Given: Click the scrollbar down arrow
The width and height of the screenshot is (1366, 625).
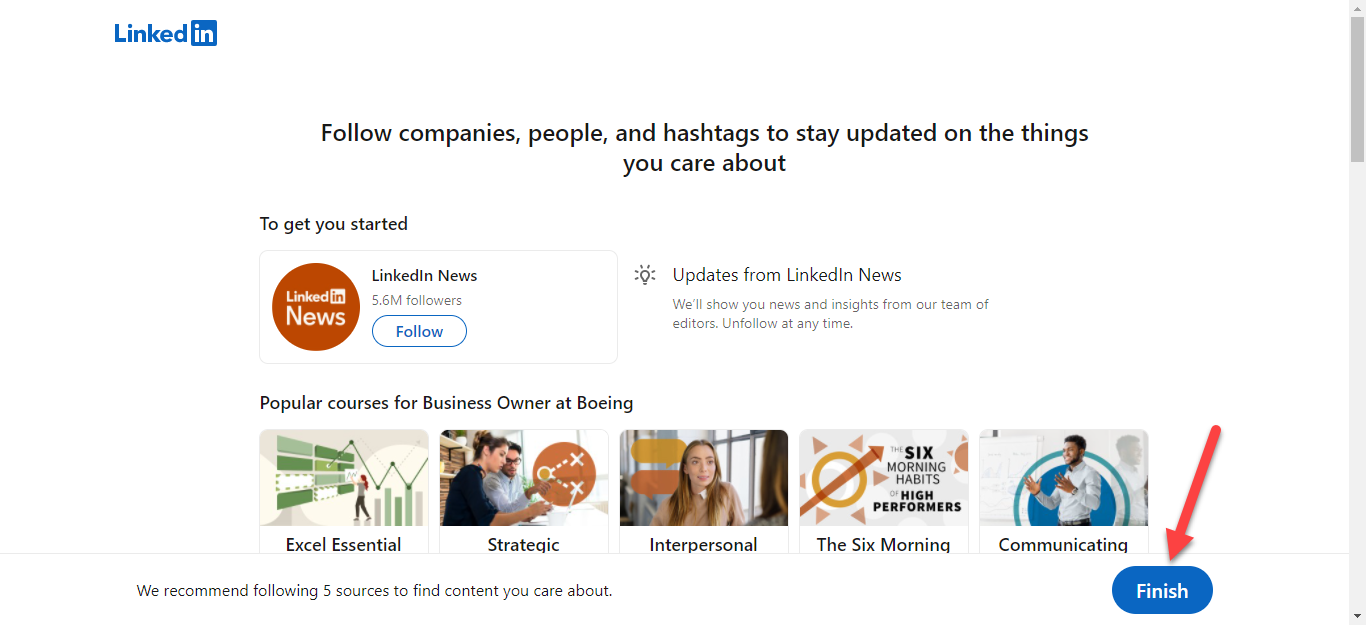Looking at the screenshot, I should [x=1357, y=616].
